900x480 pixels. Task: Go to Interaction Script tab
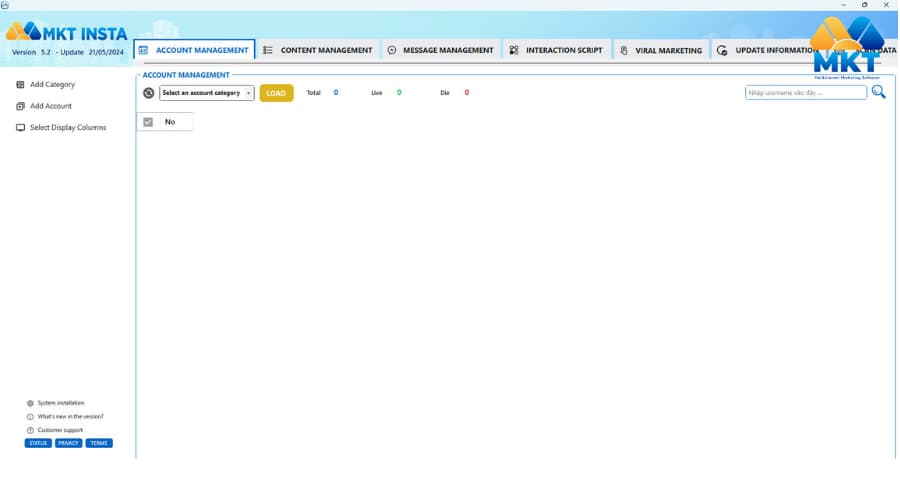(x=556, y=50)
